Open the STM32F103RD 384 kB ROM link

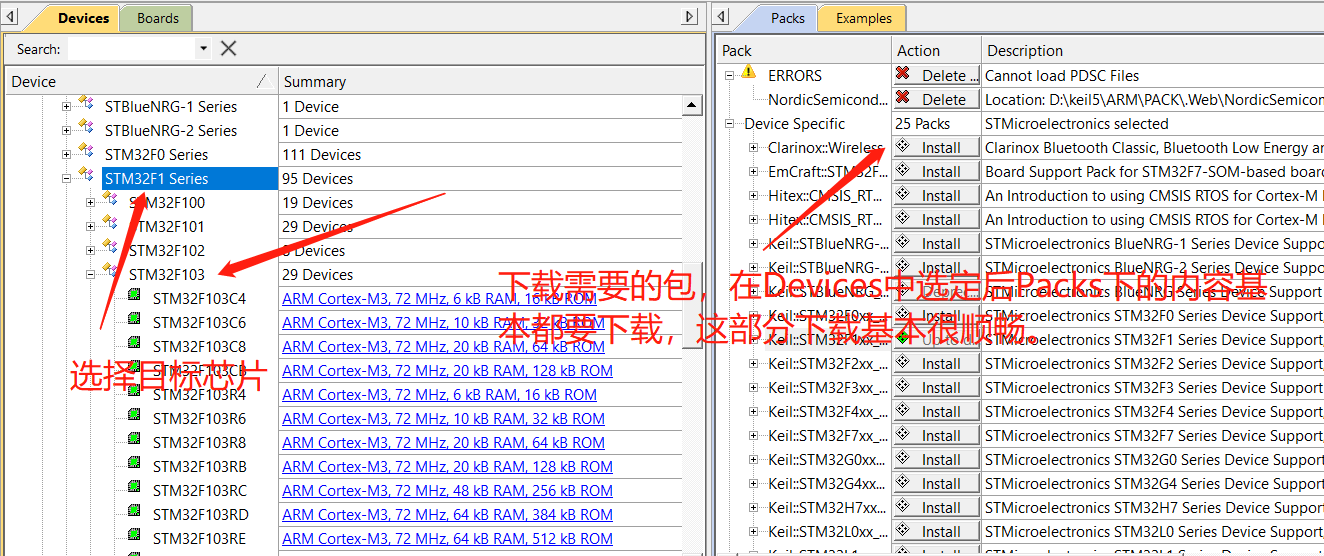coord(447,514)
